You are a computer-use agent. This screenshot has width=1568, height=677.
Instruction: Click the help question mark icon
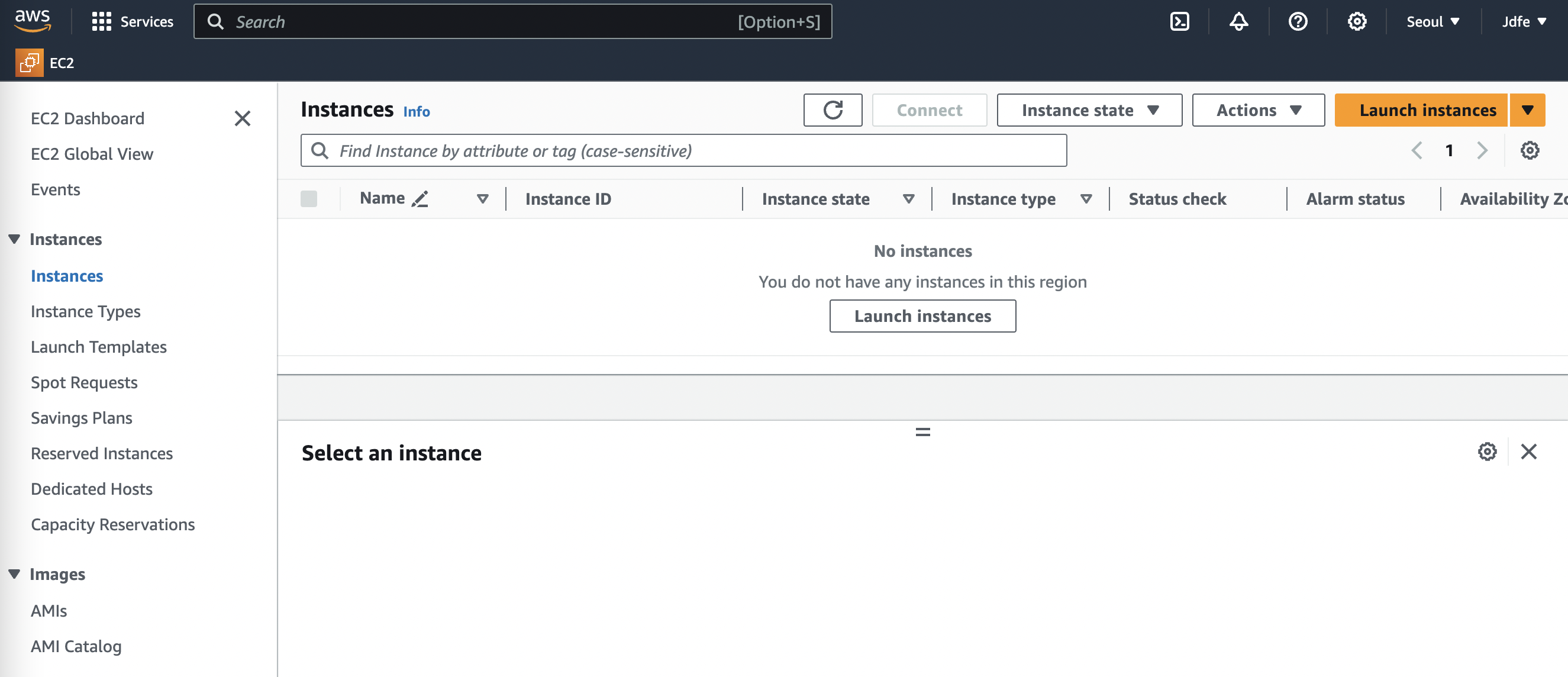[1297, 22]
